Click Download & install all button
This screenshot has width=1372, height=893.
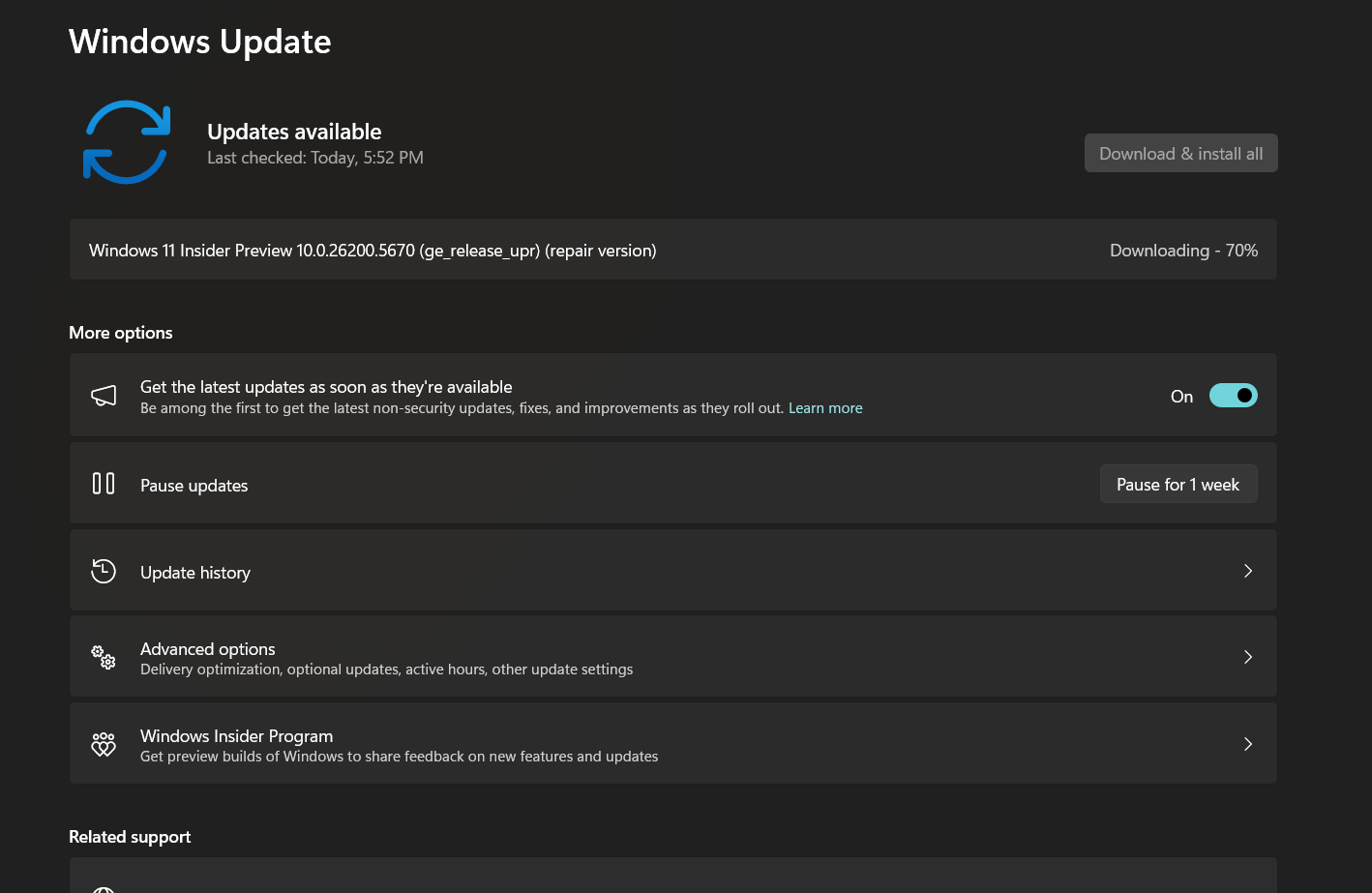1181,153
